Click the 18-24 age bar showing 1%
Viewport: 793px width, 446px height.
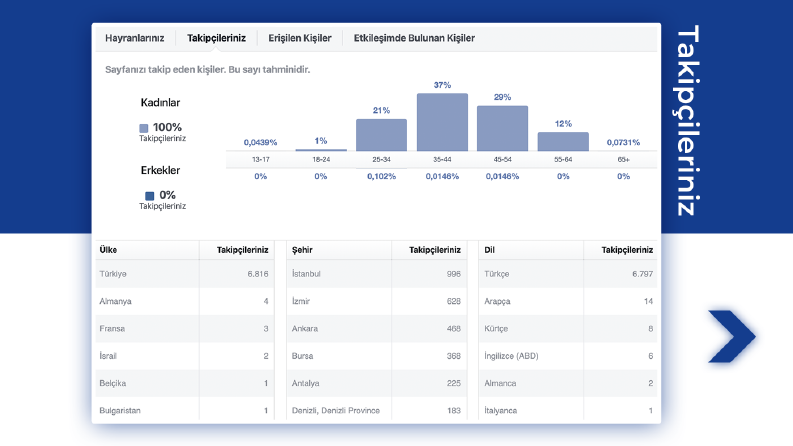click(x=321, y=150)
